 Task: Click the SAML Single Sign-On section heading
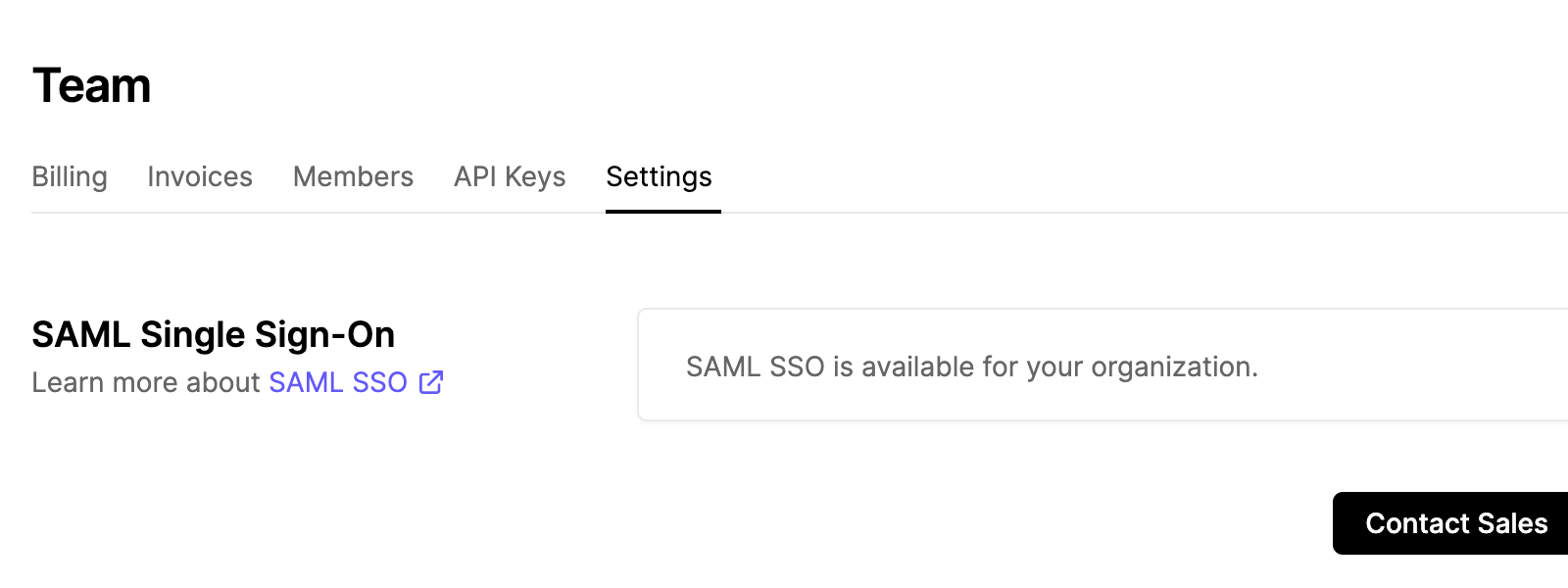click(213, 335)
